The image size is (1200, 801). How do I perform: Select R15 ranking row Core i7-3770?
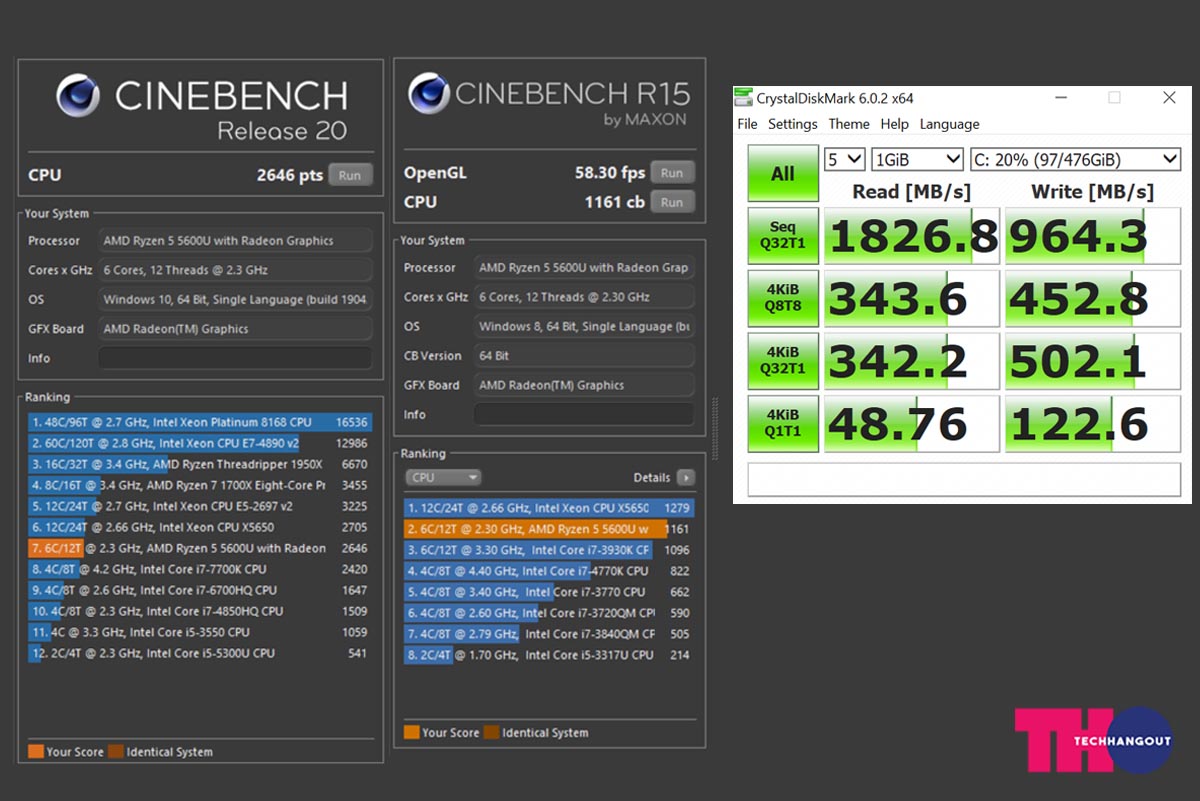(549, 592)
